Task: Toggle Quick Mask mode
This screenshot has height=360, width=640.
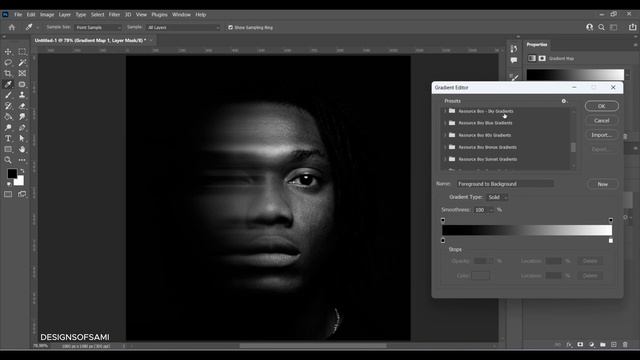Action: pos(8,194)
